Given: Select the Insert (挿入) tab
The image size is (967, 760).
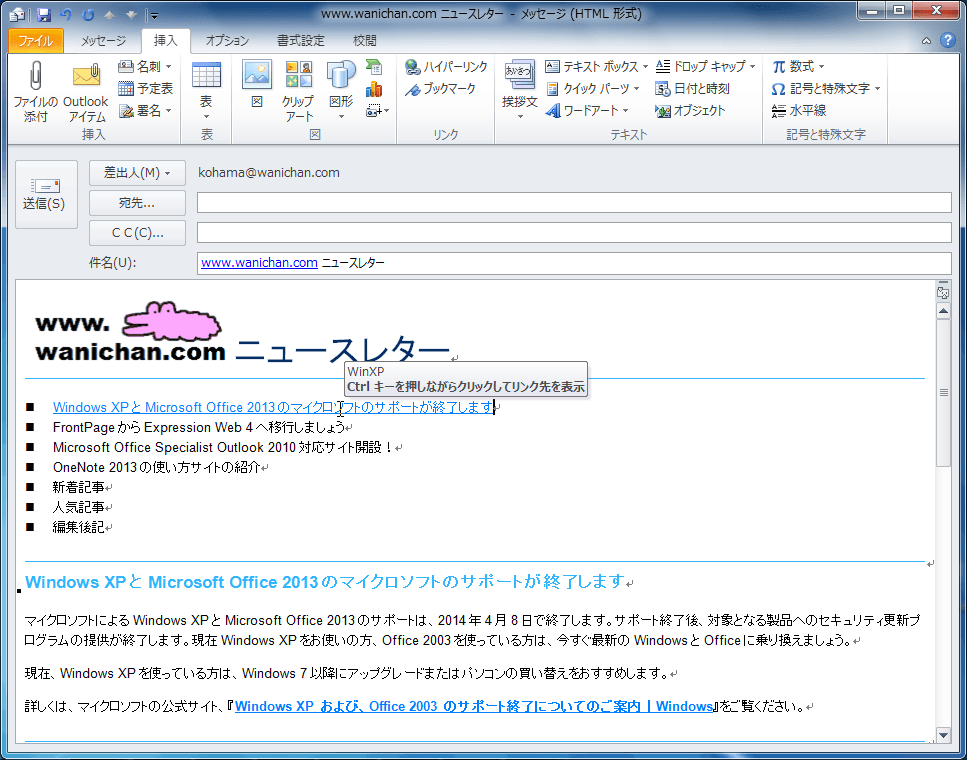Looking at the screenshot, I should coord(165,41).
